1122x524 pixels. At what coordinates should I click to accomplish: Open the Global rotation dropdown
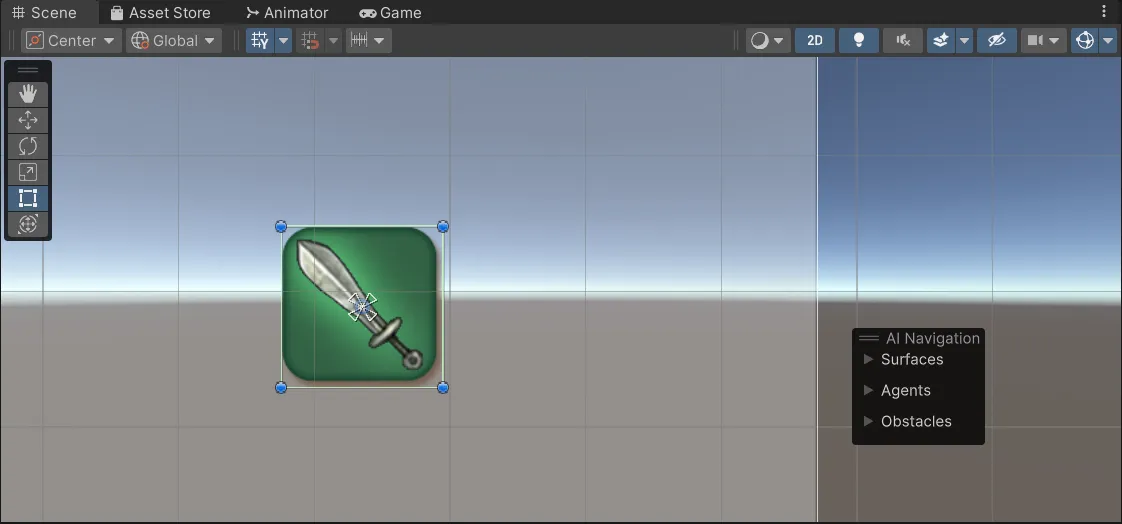pyautogui.click(x=175, y=41)
